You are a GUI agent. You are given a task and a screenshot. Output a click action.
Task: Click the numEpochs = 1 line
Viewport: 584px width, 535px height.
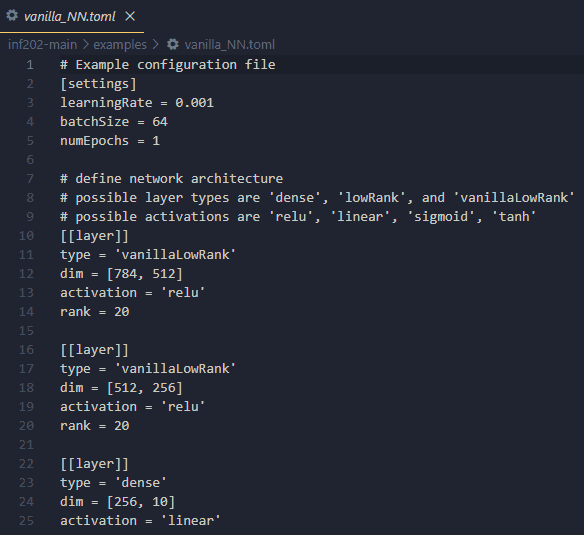tap(110, 141)
